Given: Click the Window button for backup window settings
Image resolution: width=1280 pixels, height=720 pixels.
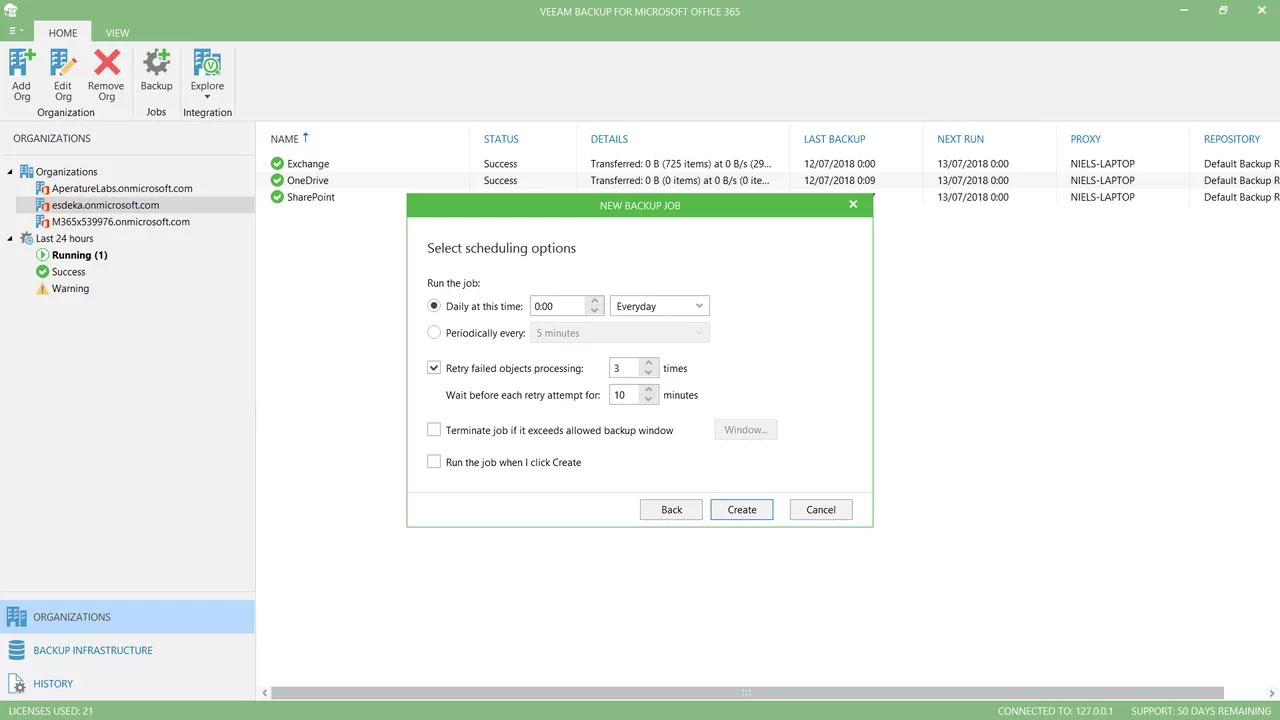Looking at the screenshot, I should tap(745, 429).
